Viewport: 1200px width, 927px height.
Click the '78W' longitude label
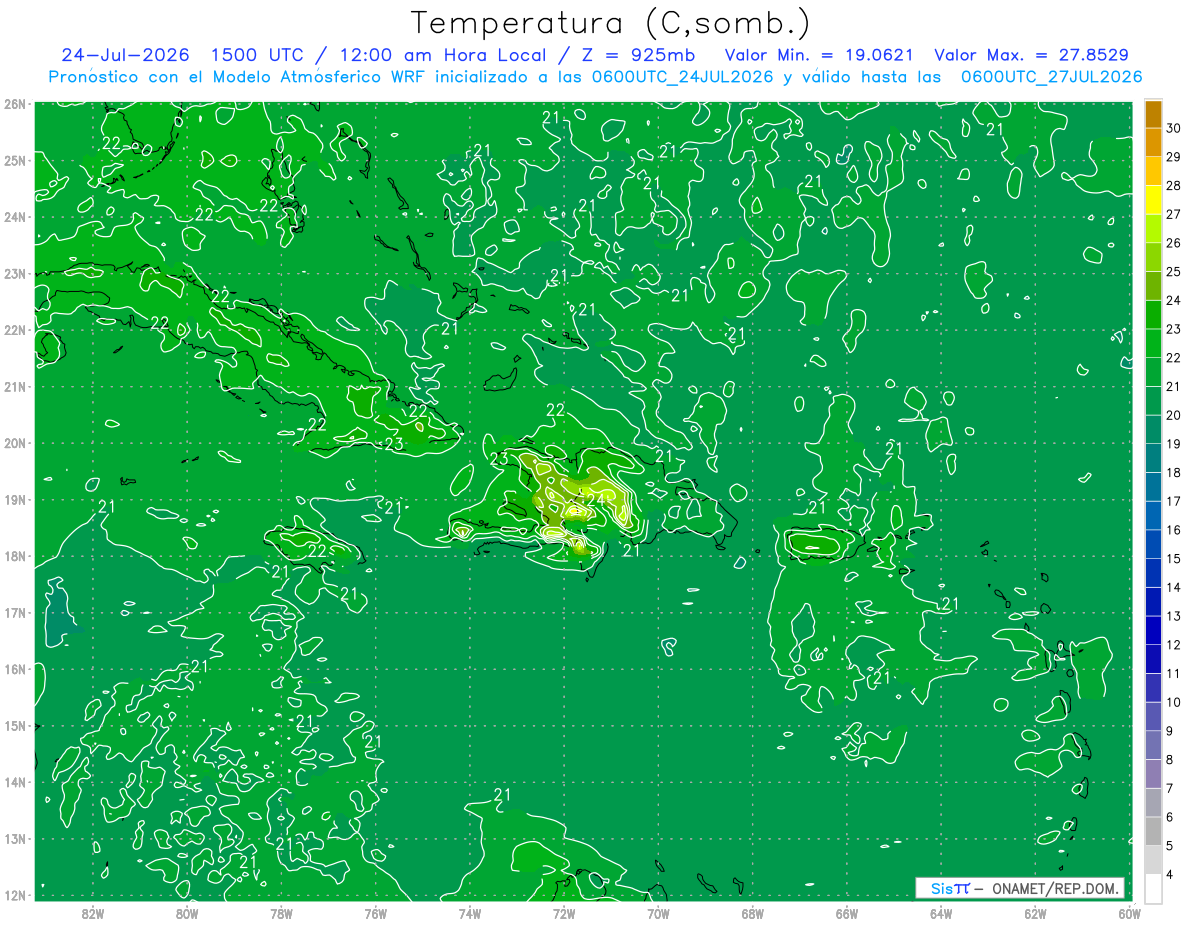tap(282, 913)
